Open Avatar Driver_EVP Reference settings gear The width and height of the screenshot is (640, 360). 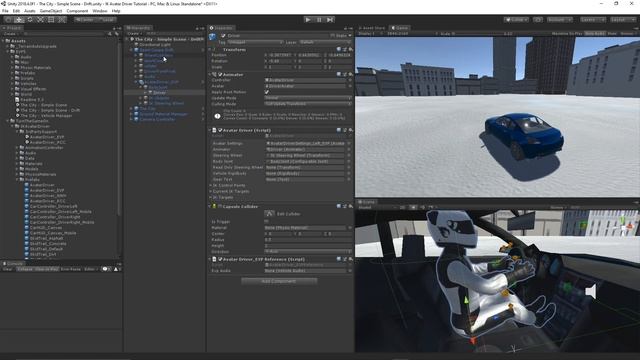click(350, 259)
